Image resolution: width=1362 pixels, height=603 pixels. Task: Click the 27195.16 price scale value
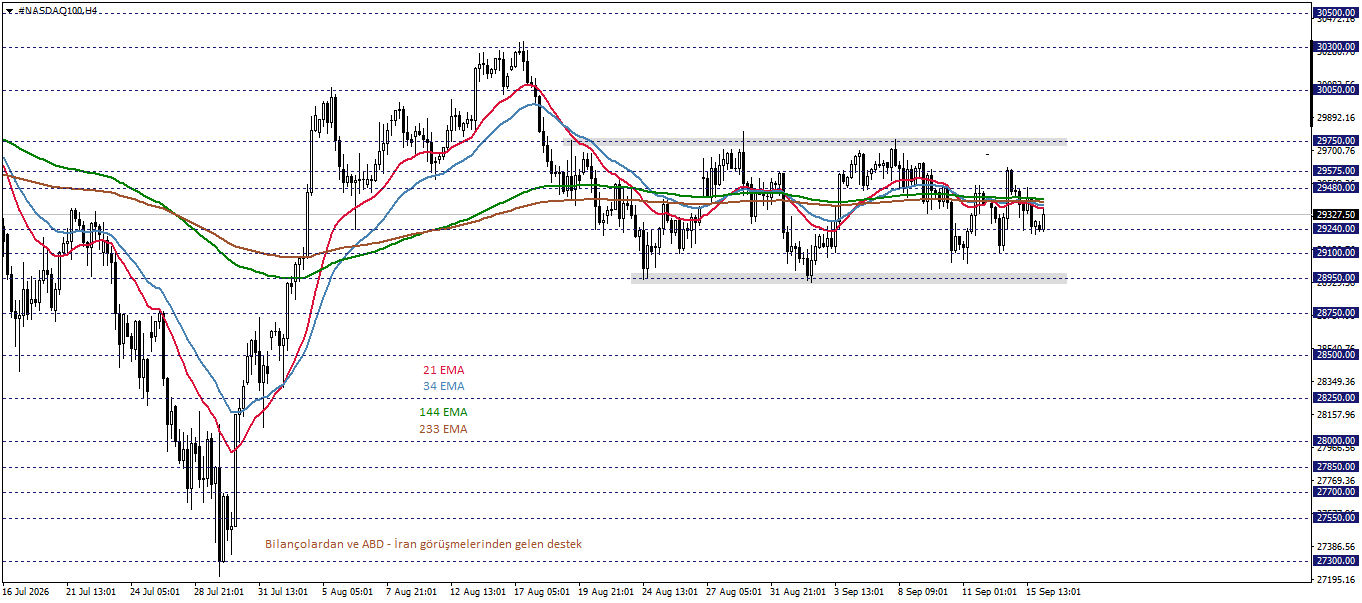pyautogui.click(x=1336, y=580)
